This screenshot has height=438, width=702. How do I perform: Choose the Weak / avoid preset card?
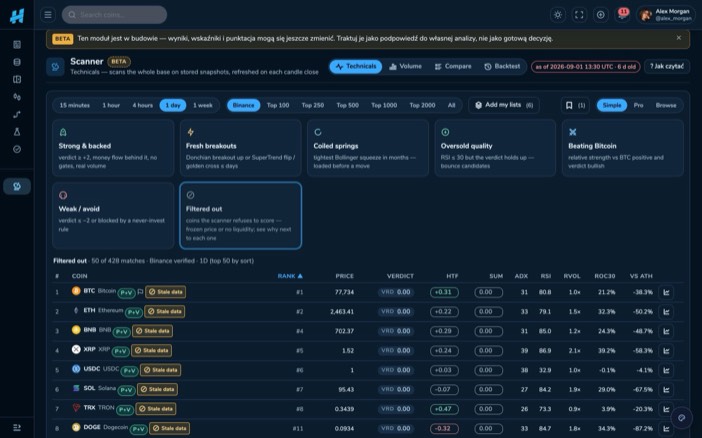(x=113, y=215)
